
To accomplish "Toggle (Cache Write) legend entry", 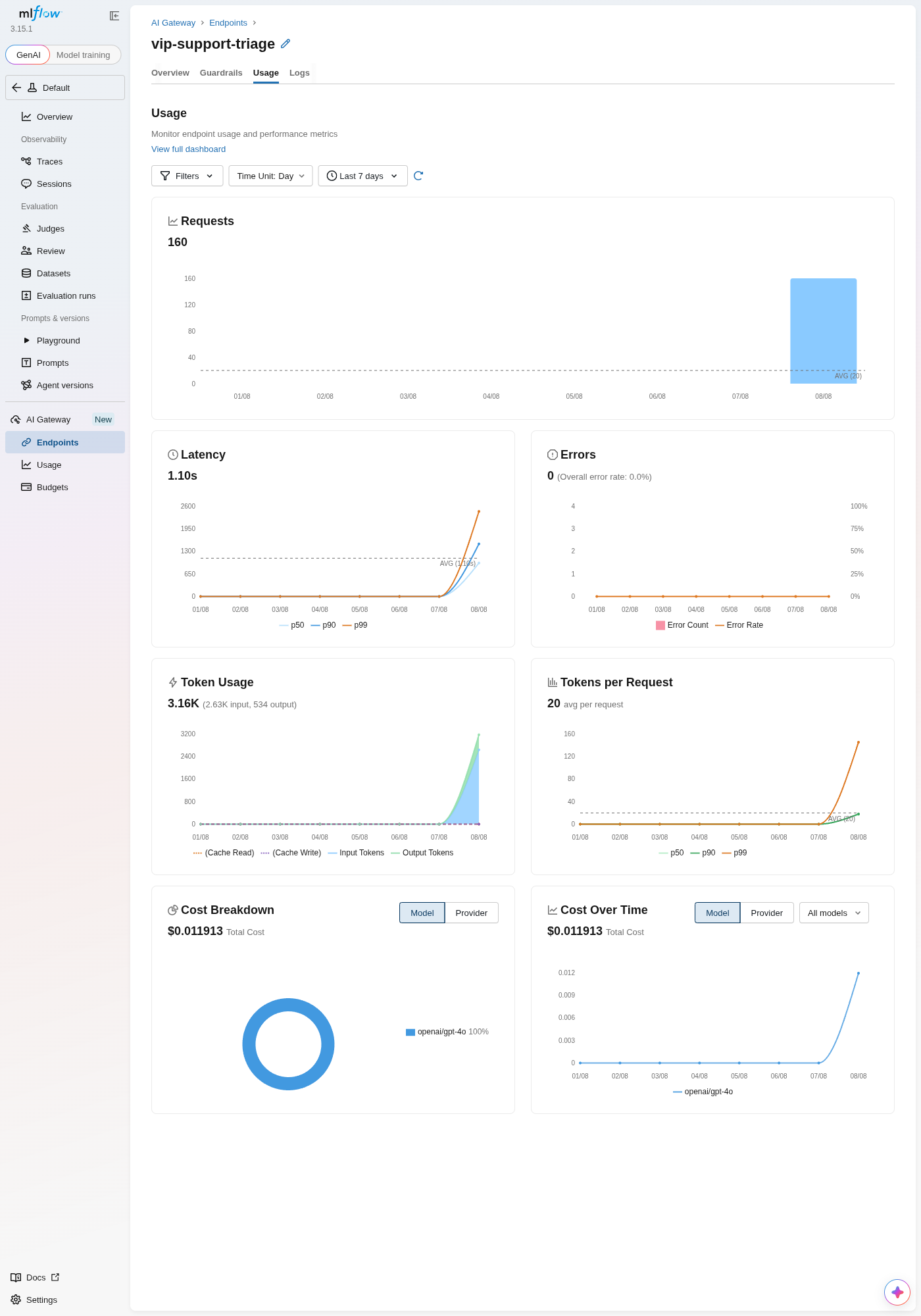I will [291, 853].
